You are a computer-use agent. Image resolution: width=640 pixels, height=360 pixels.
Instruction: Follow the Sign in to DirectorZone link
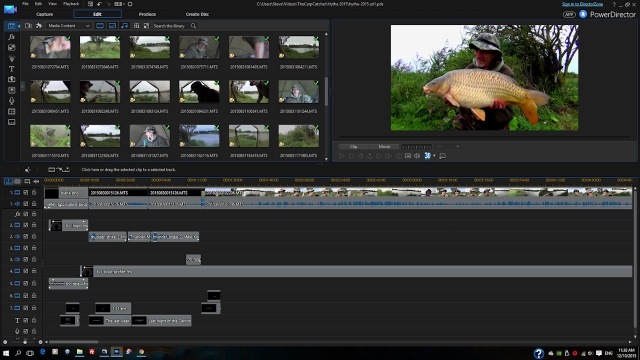582,4
